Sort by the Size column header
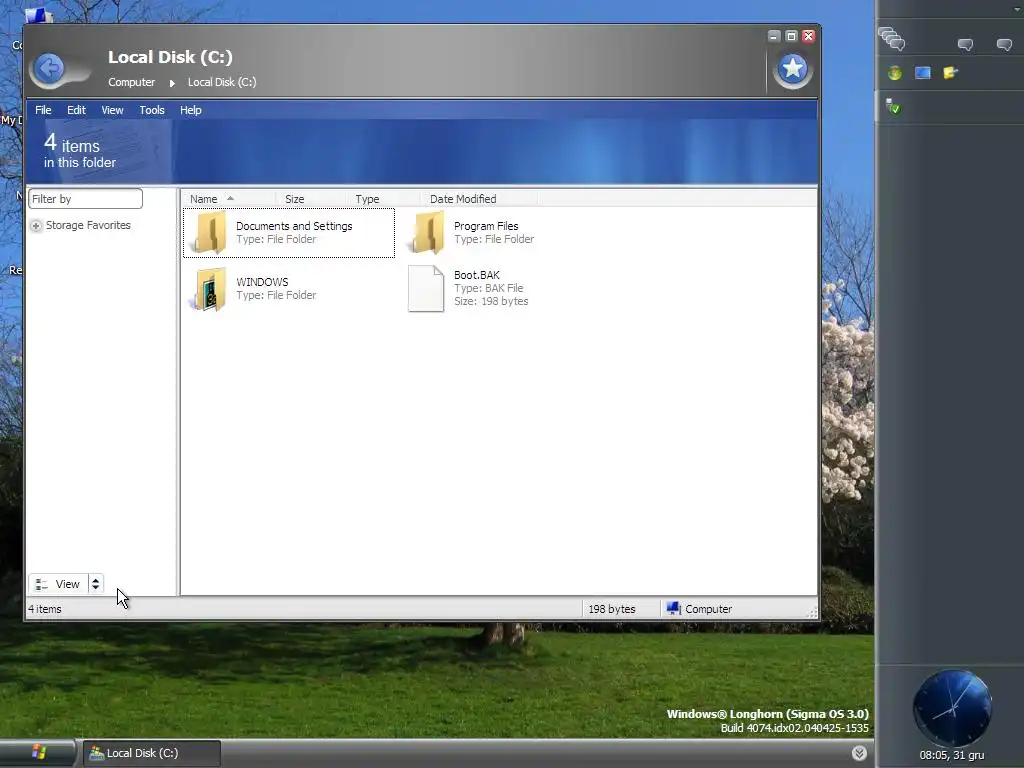This screenshot has height=768, width=1024. pyautogui.click(x=309, y=199)
